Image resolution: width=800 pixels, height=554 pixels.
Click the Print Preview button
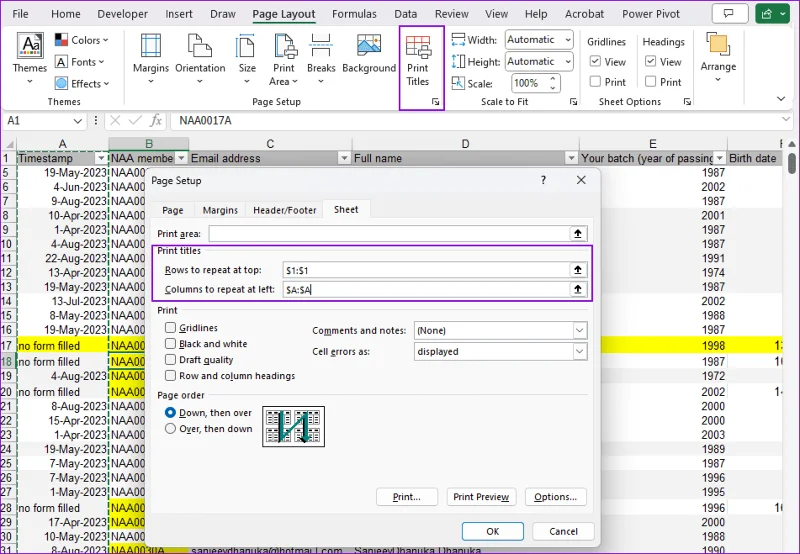click(481, 497)
